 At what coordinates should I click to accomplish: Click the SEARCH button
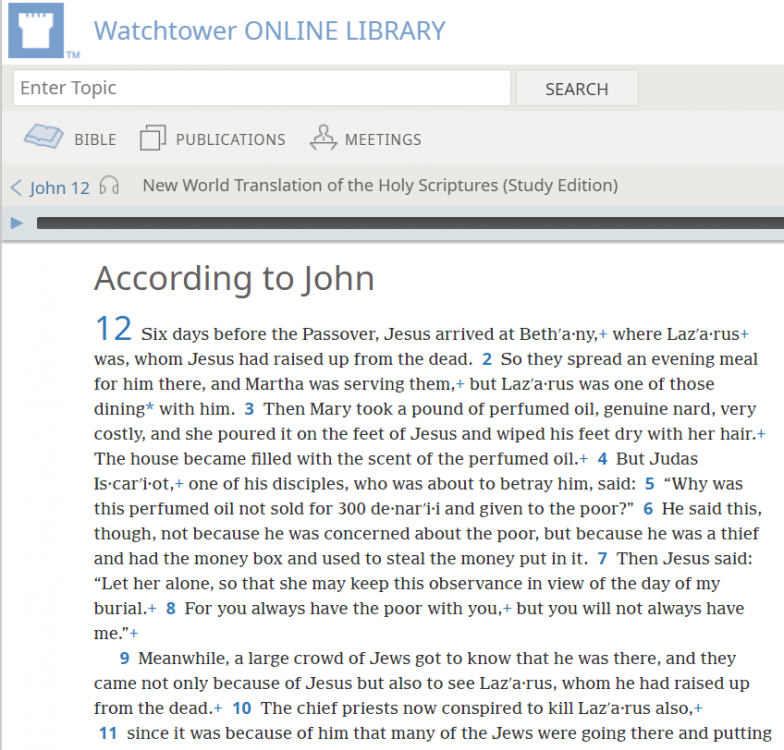[x=577, y=88]
